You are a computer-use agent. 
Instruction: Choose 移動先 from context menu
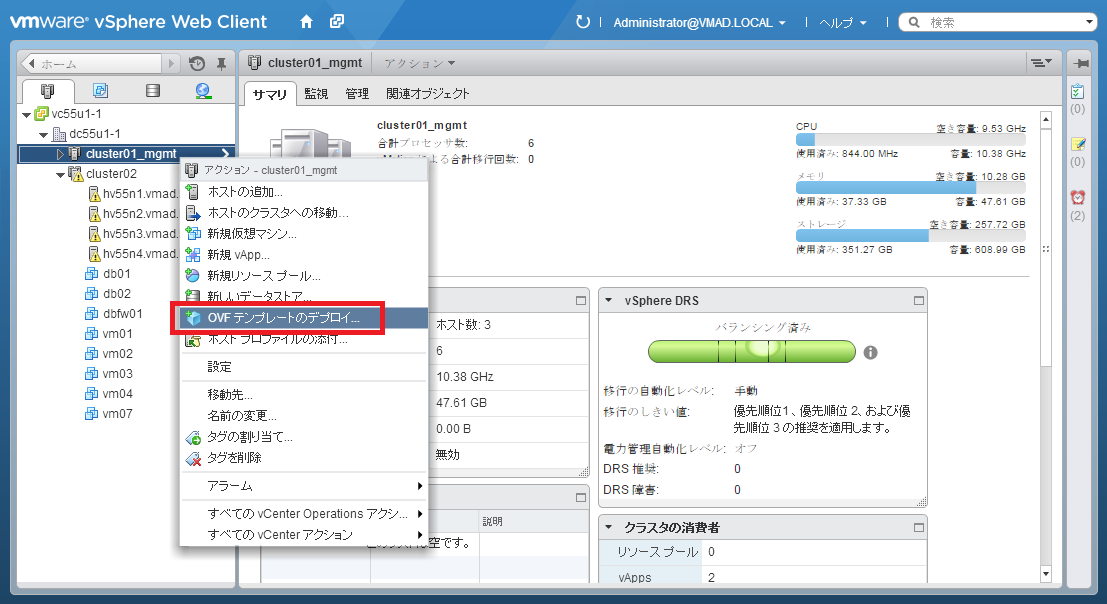tap(304, 394)
